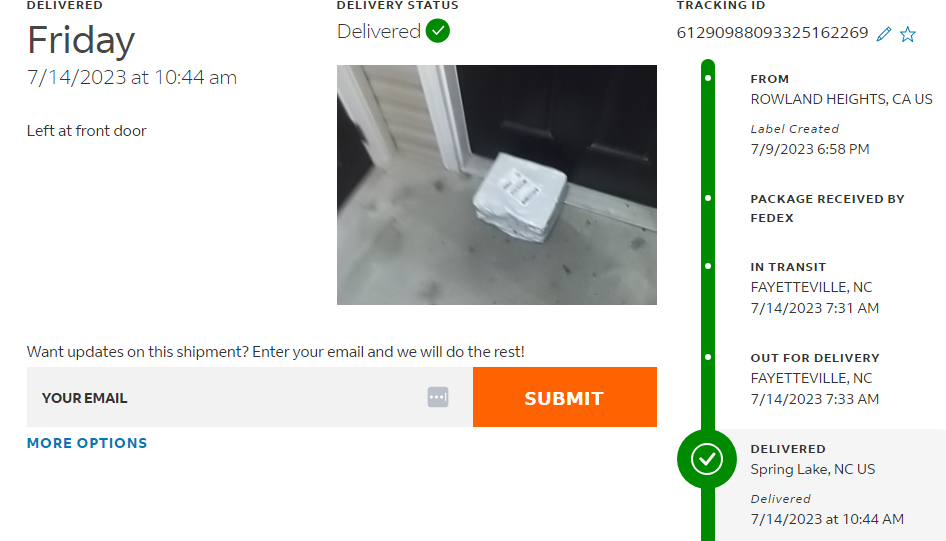Viewport: 946px width, 541px height.
Task: Select the large delivered checkmark on timeline
Action: [706, 459]
